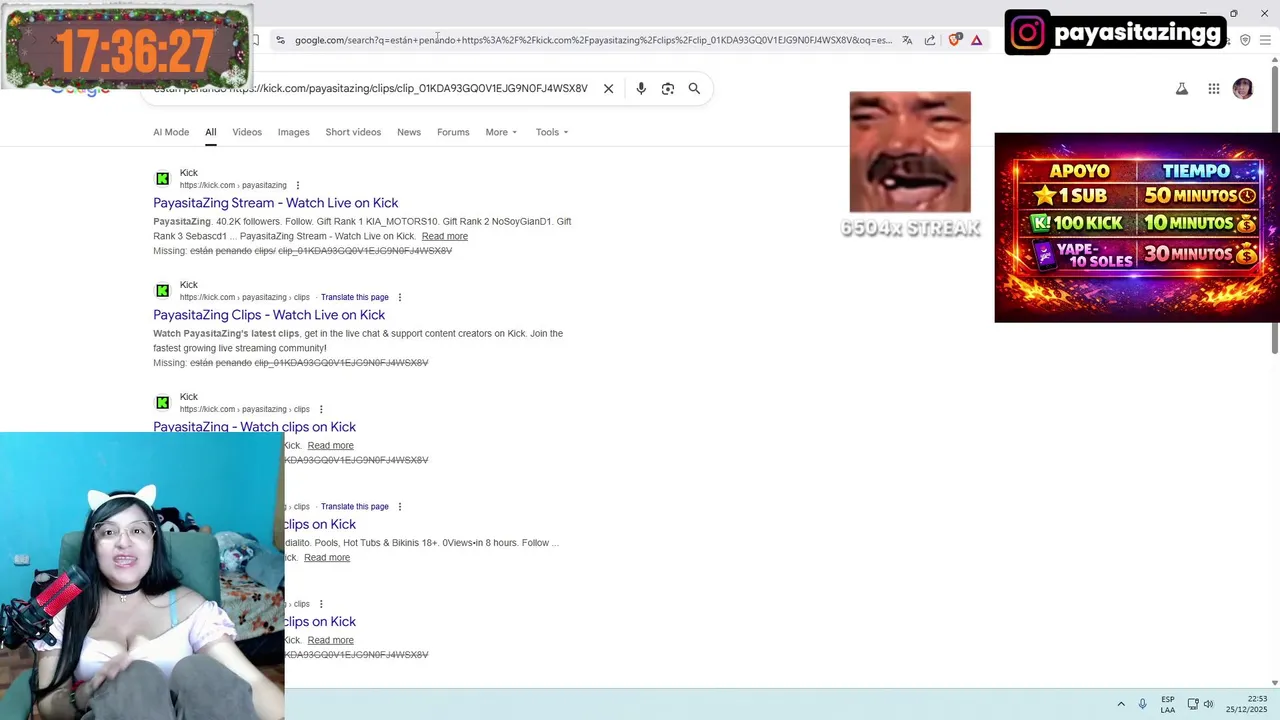This screenshot has width=1280, height=720.
Task: Open three-dot menu of Hot Tubs & Bikinis result
Action: (x=400, y=506)
